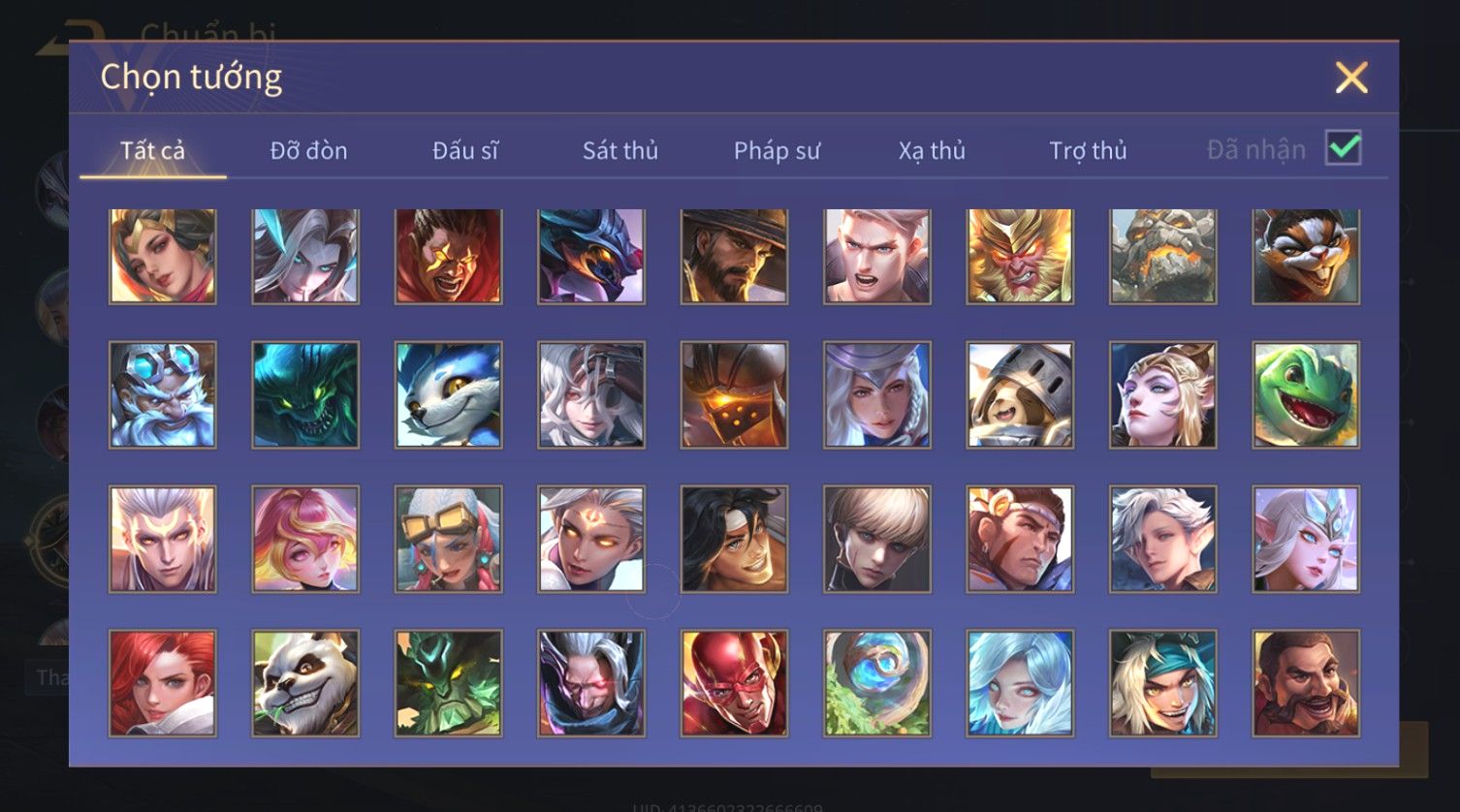Choose the blue fox hero portrait
The width and height of the screenshot is (1460, 812).
coord(448,394)
